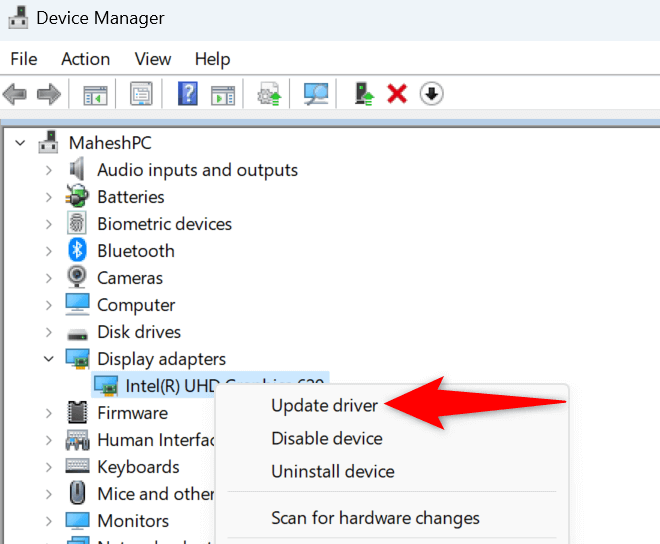Select the Monitors label
Screen dimensions: 660x544
(x=133, y=521)
